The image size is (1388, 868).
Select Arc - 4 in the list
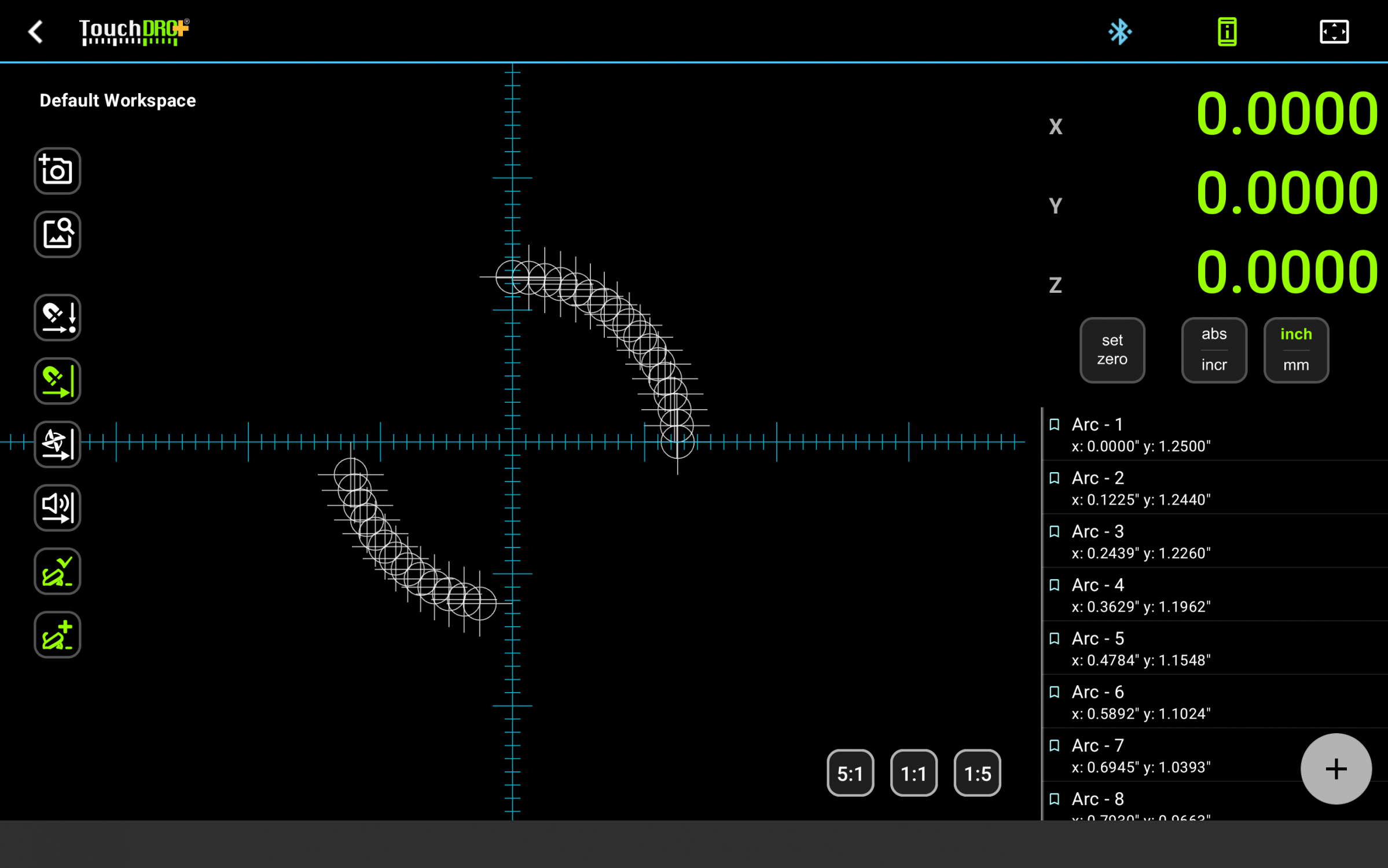click(1215, 595)
